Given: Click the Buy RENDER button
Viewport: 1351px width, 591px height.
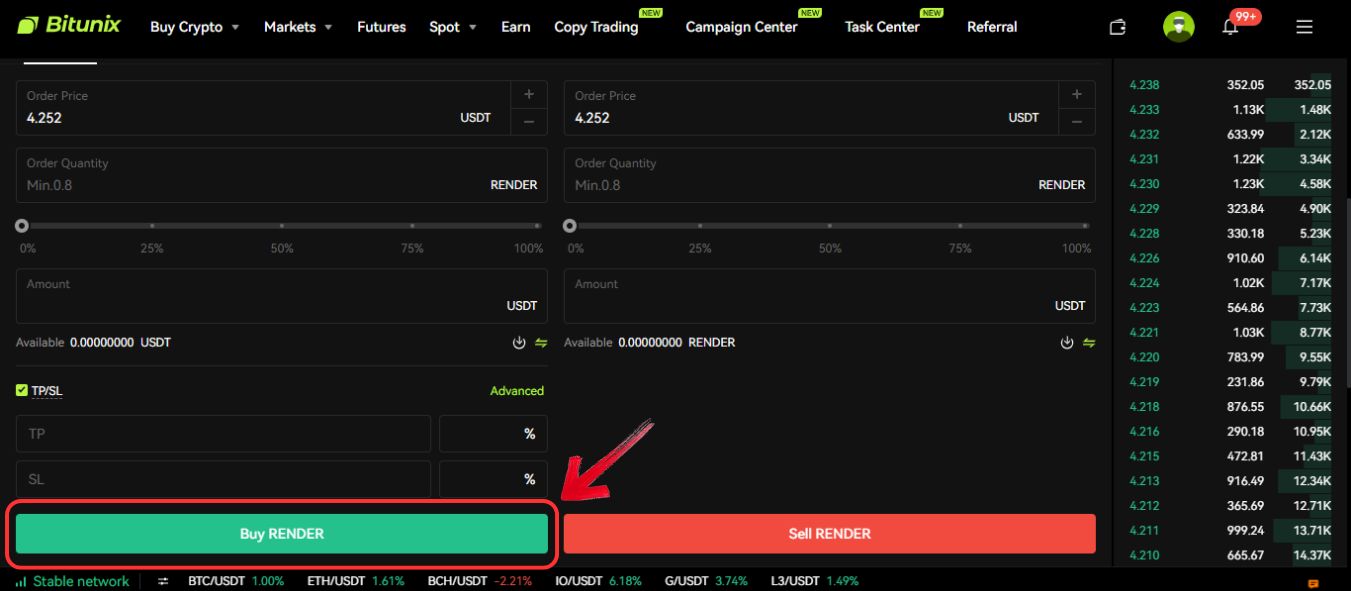Looking at the screenshot, I should point(282,534).
